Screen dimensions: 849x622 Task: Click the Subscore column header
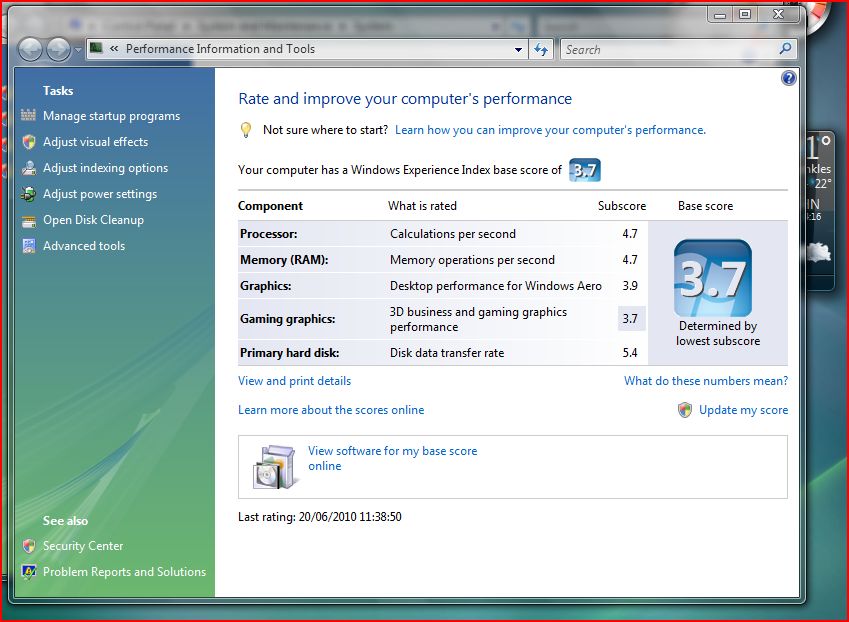point(622,206)
